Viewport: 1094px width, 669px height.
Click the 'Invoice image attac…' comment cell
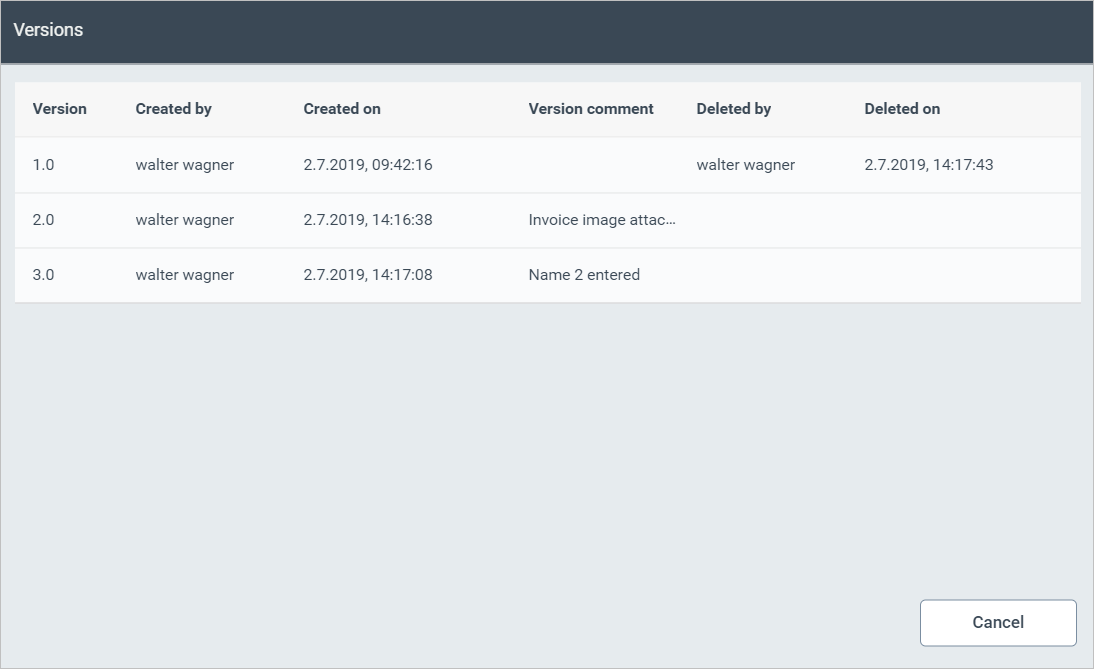[602, 220]
